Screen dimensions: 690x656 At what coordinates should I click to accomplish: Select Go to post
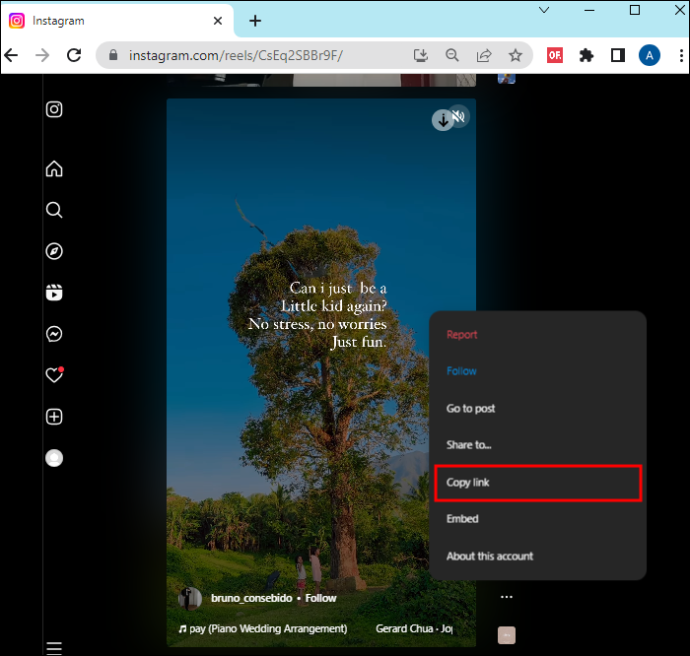point(470,408)
